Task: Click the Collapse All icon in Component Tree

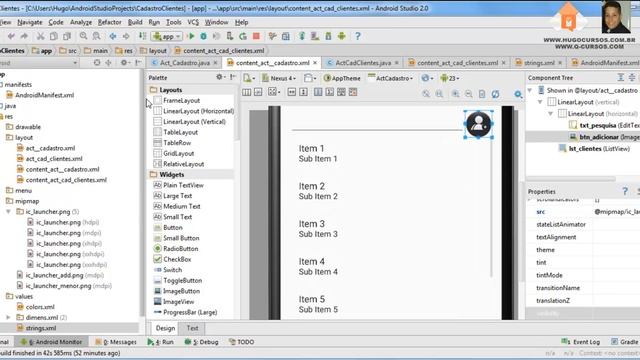Action: click(632, 78)
